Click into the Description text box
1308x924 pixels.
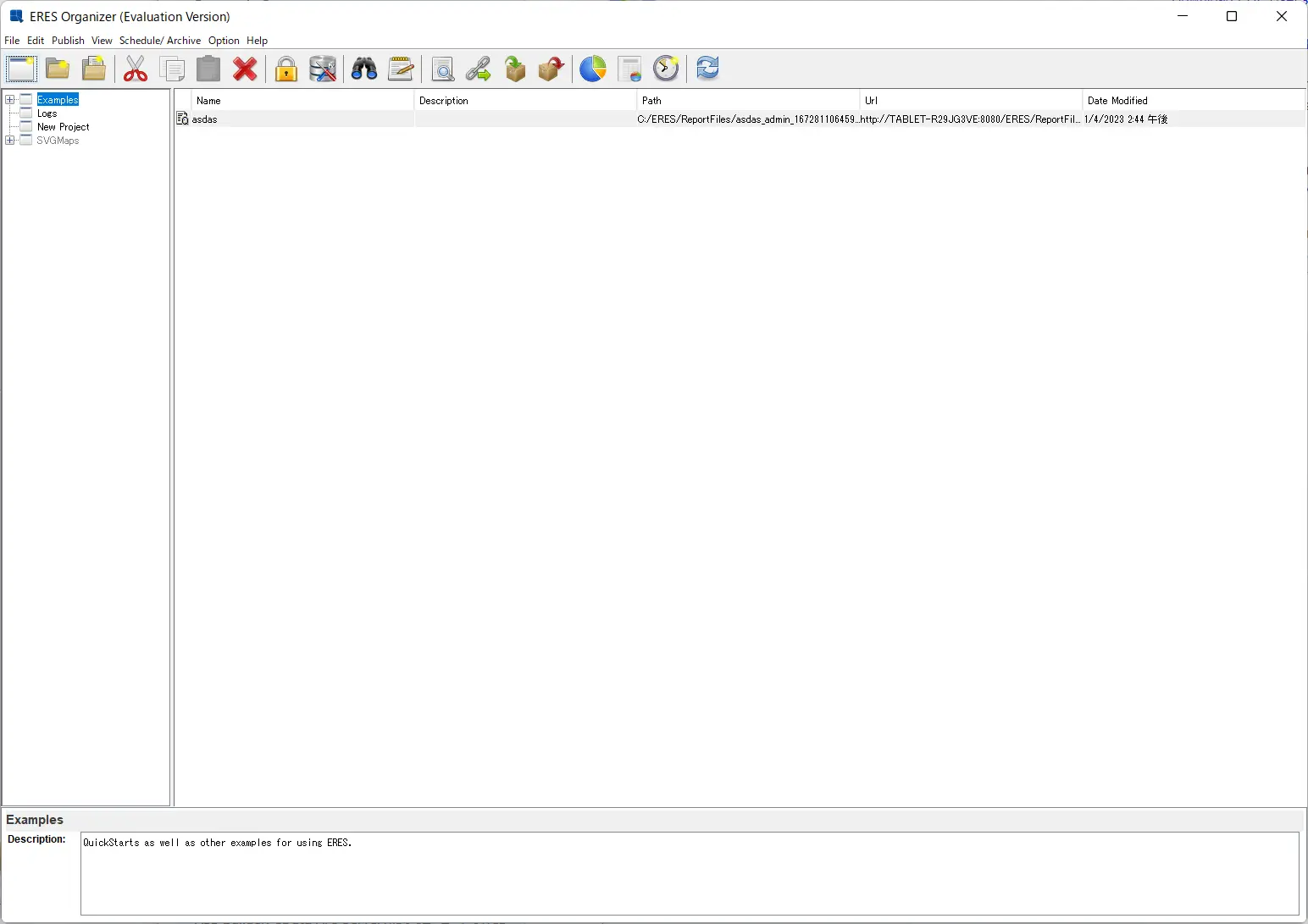point(690,873)
